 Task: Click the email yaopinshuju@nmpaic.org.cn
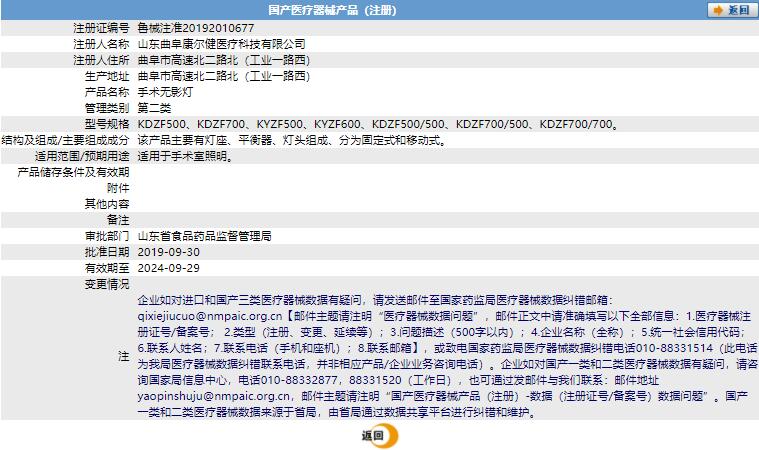(x=210, y=397)
